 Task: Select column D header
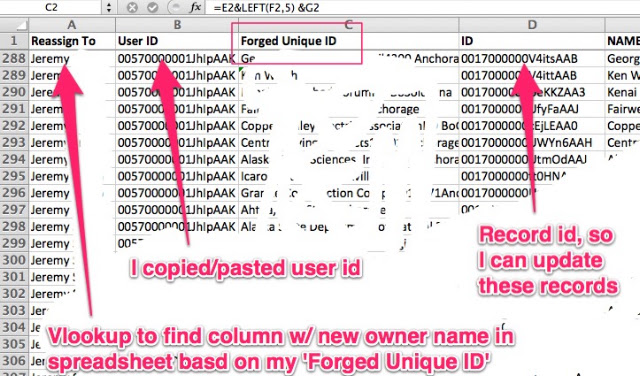coord(532,25)
